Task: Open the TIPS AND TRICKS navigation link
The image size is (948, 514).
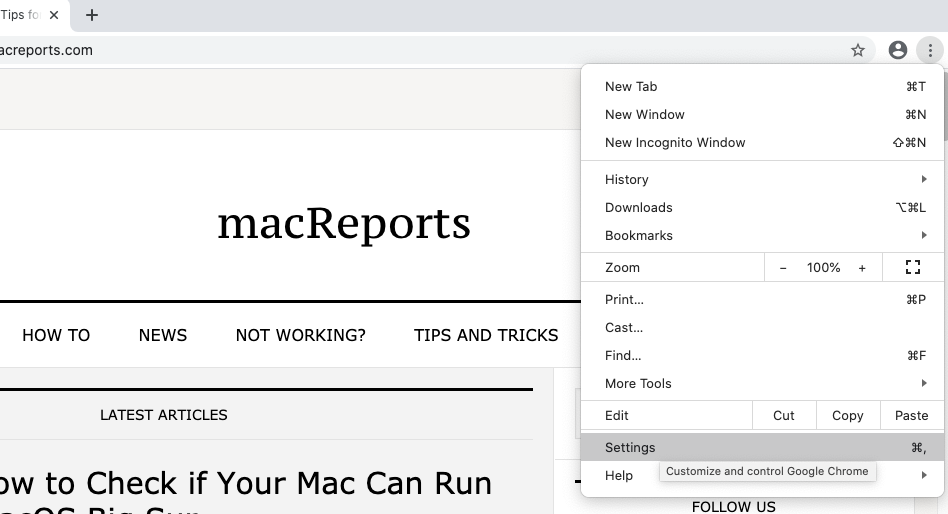Action: click(x=486, y=335)
